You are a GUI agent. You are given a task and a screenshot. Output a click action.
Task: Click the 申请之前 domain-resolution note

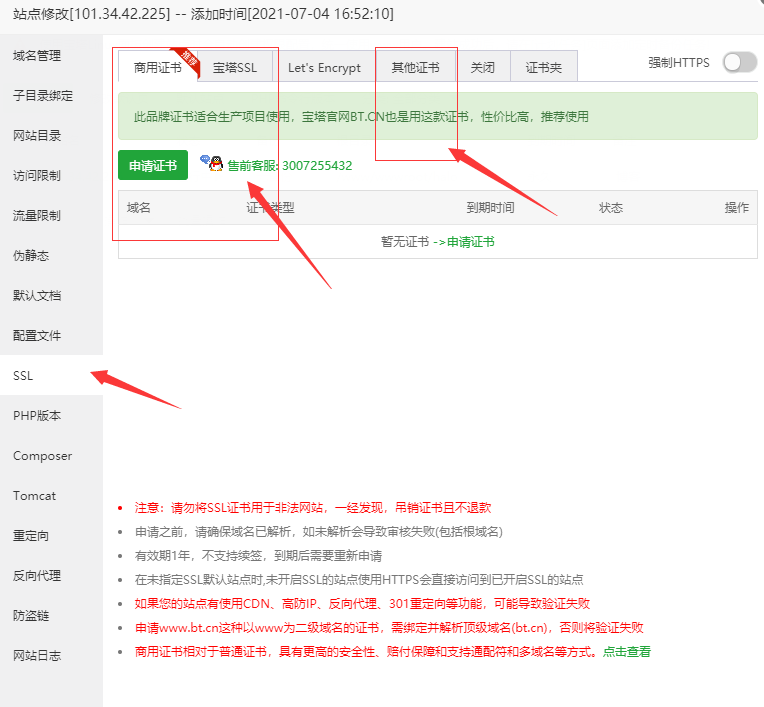(319, 532)
